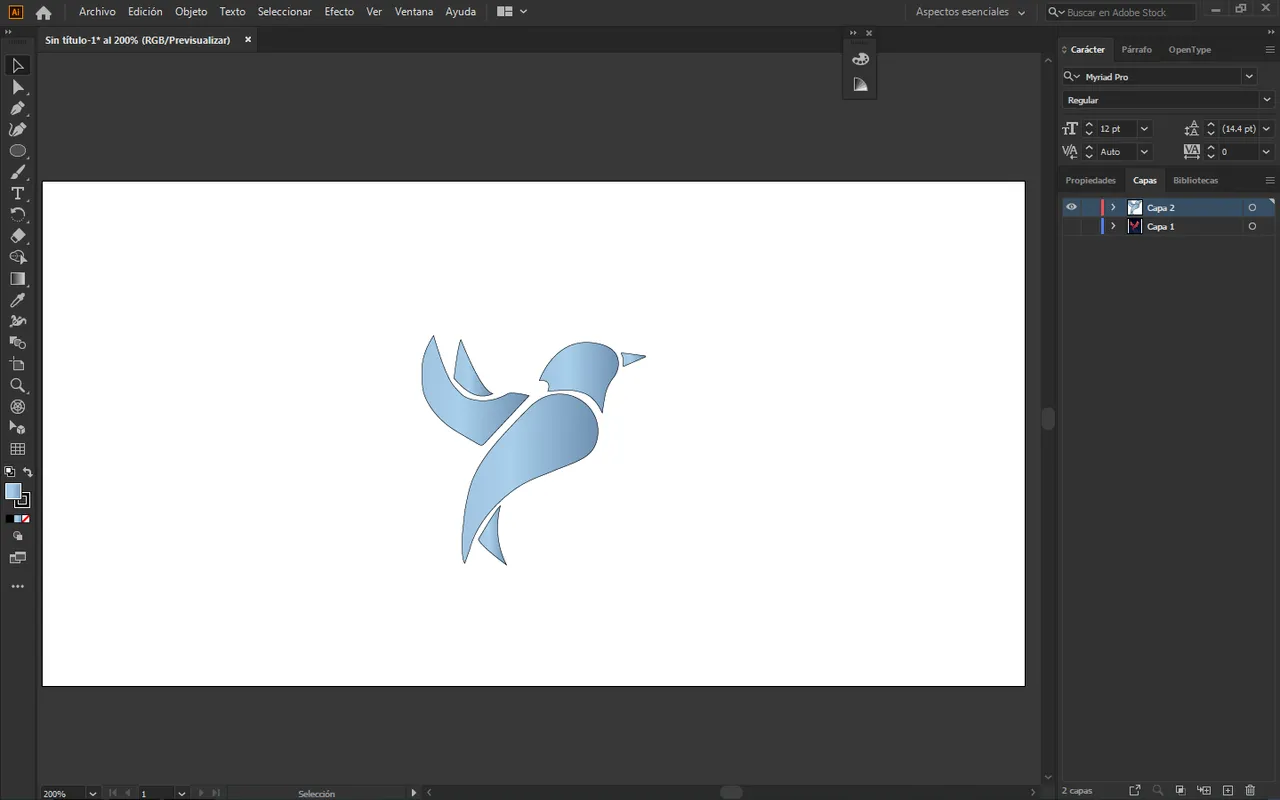Delete selection with the trash icon
This screenshot has height=800, width=1280.
1250,791
